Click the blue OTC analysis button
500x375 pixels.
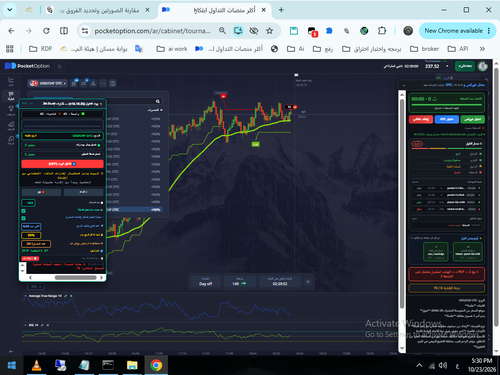click(446, 119)
